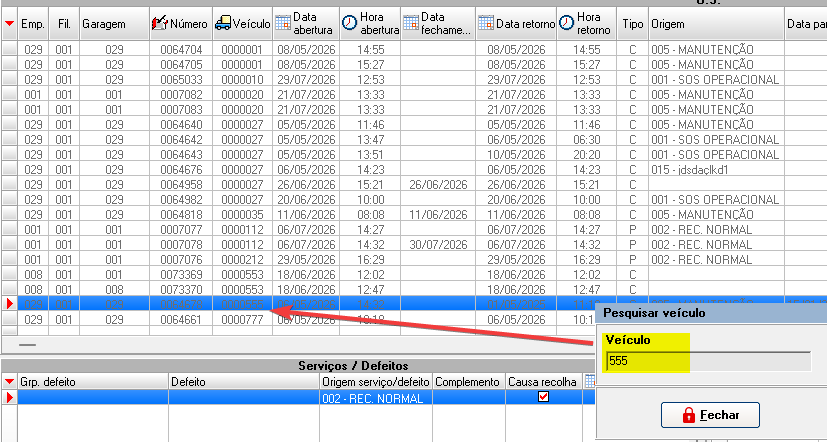Click the row selector beside Número 0064704
Viewport: 827px width, 442px height.
tap(9, 50)
